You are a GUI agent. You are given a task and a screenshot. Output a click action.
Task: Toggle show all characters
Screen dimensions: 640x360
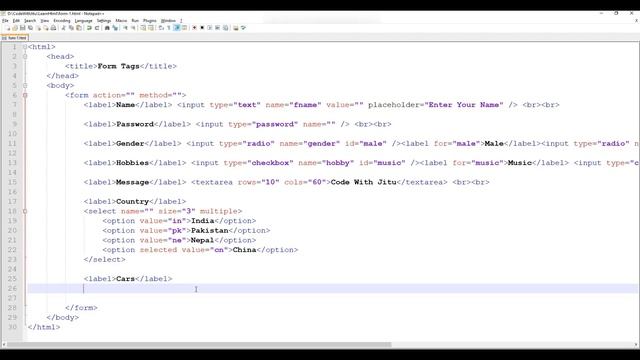pyautogui.click(x=169, y=28)
